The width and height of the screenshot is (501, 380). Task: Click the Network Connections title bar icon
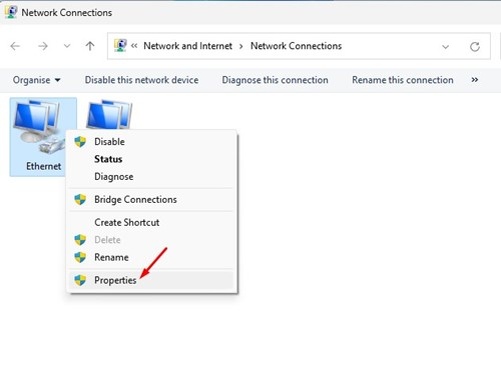pos(11,12)
